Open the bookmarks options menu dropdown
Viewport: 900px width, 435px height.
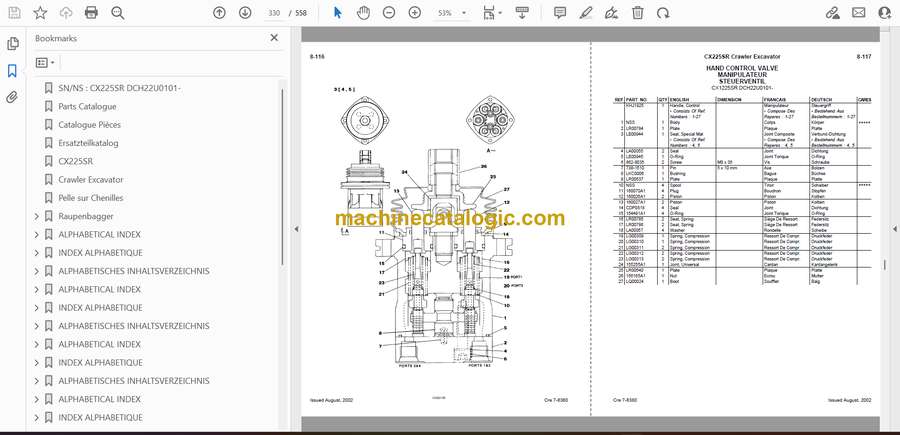45,63
